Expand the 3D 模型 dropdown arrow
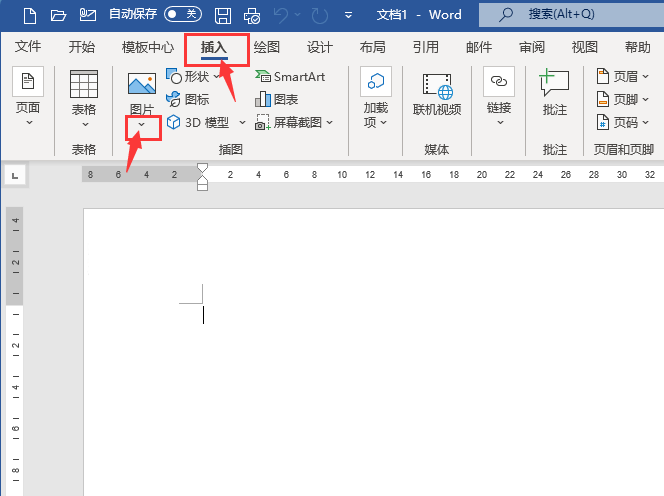664x496 pixels. click(242, 122)
